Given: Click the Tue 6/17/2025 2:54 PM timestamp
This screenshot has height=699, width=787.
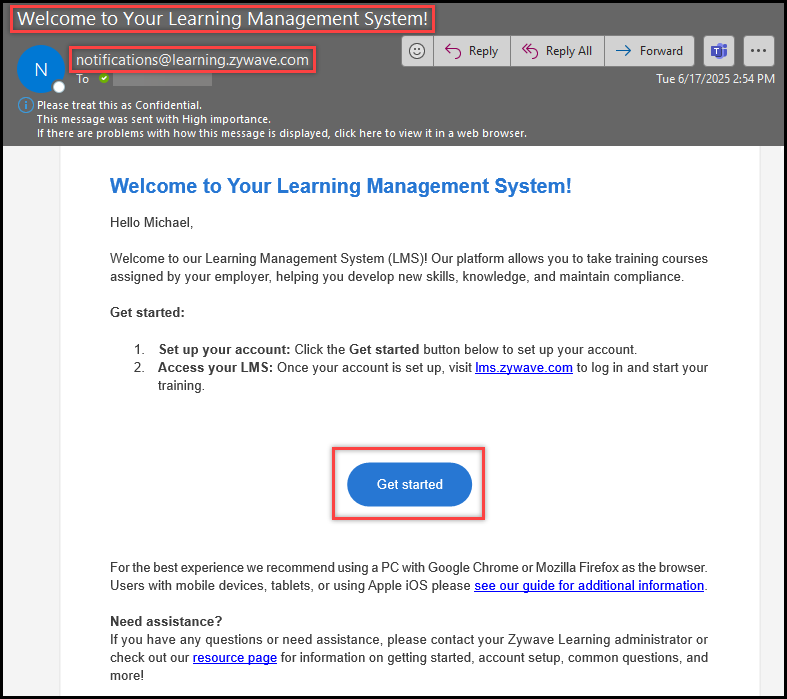Looking at the screenshot, I should (715, 79).
